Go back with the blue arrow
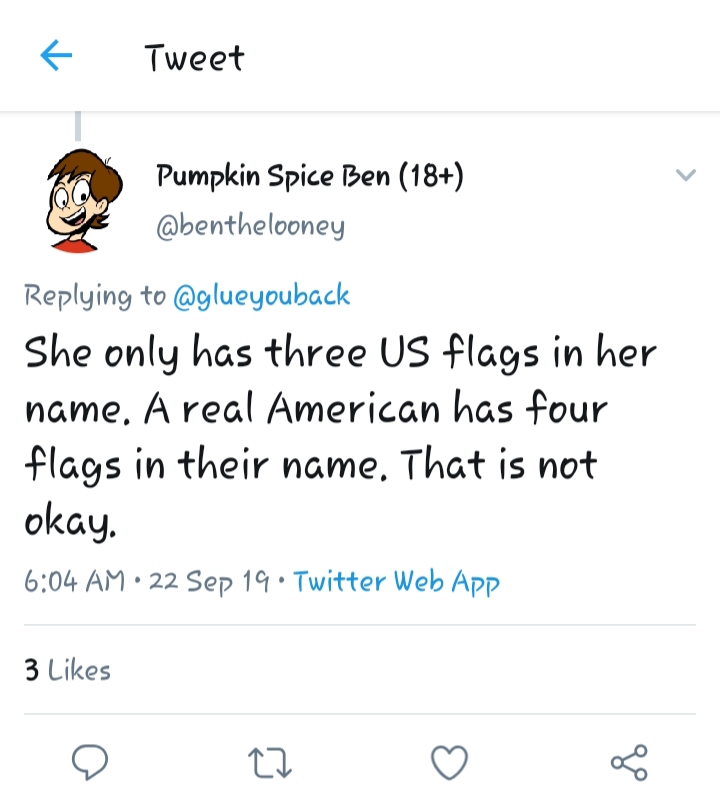This screenshot has width=720, height=807. pyautogui.click(x=56, y=55)
